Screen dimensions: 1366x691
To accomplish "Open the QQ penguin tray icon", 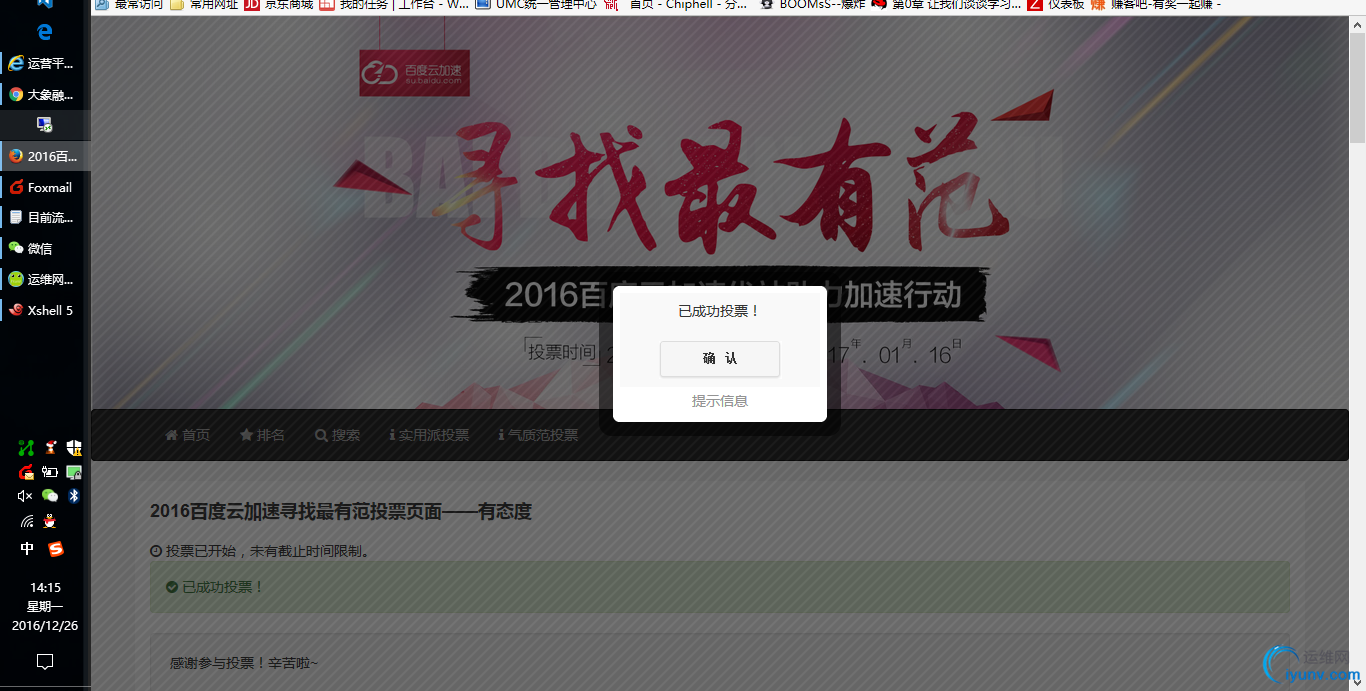I will pyautogui.click(x=50, y=521).
